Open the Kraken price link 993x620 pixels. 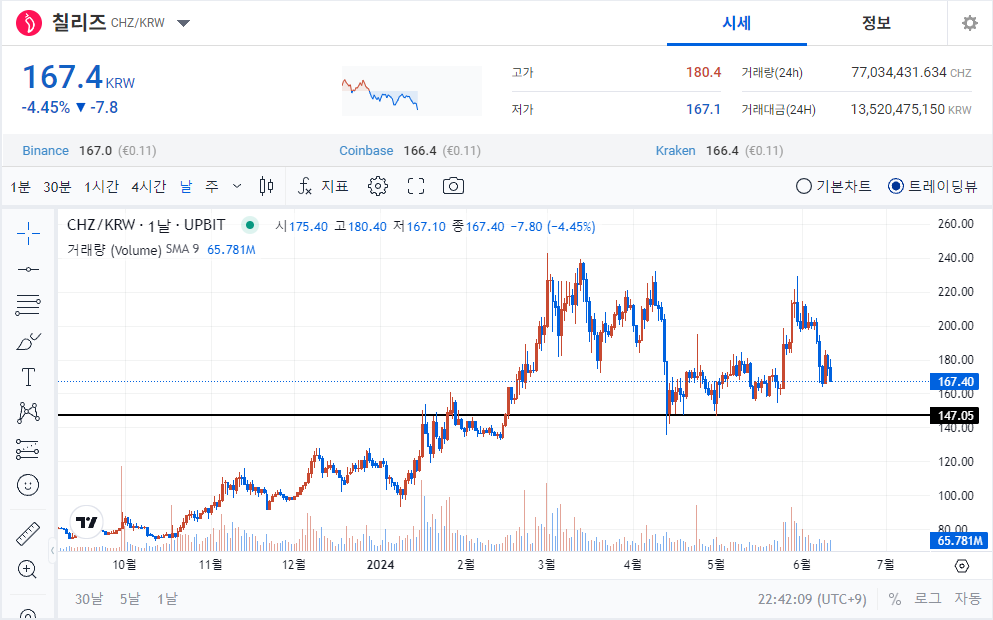pyautogui.click(x=675, y=151)
